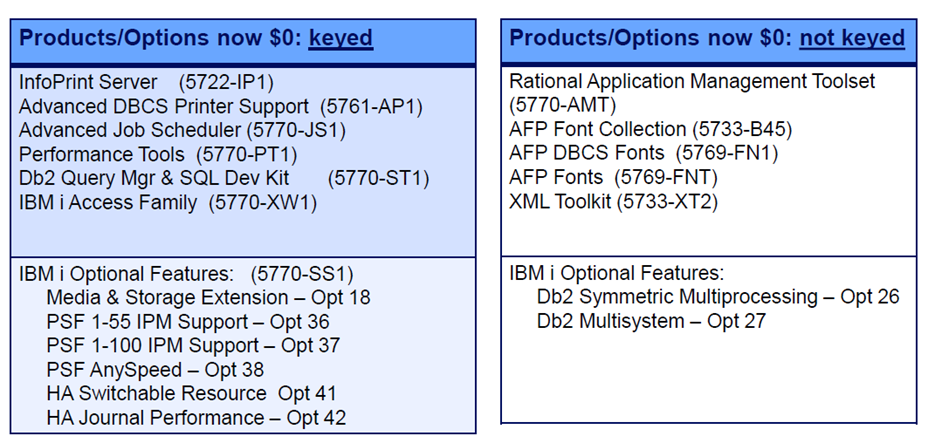
Task: Select Media & Storage Extension Opt 18
Action: click(x=208, y=298)
